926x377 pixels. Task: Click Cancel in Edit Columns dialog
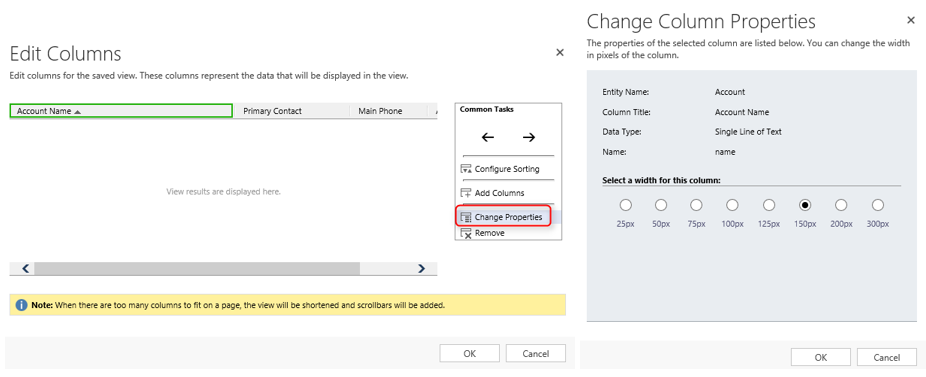tap(536, 354)
